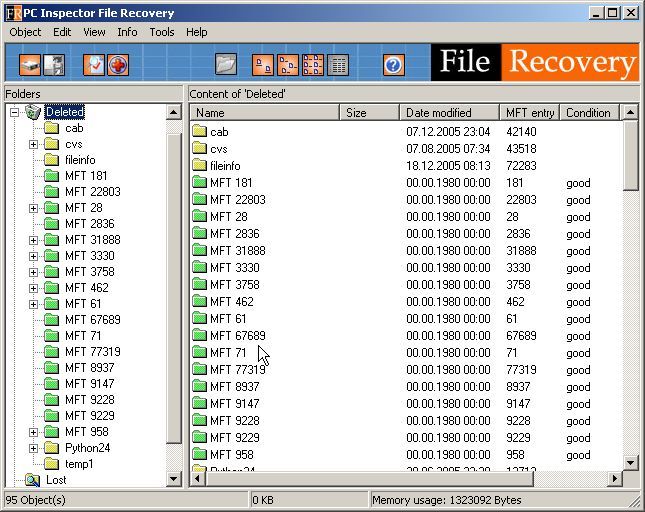This screenshot has width=645, height=512.
Task: Click the Folders pane down scroll arrow
Action: [174, 479]
